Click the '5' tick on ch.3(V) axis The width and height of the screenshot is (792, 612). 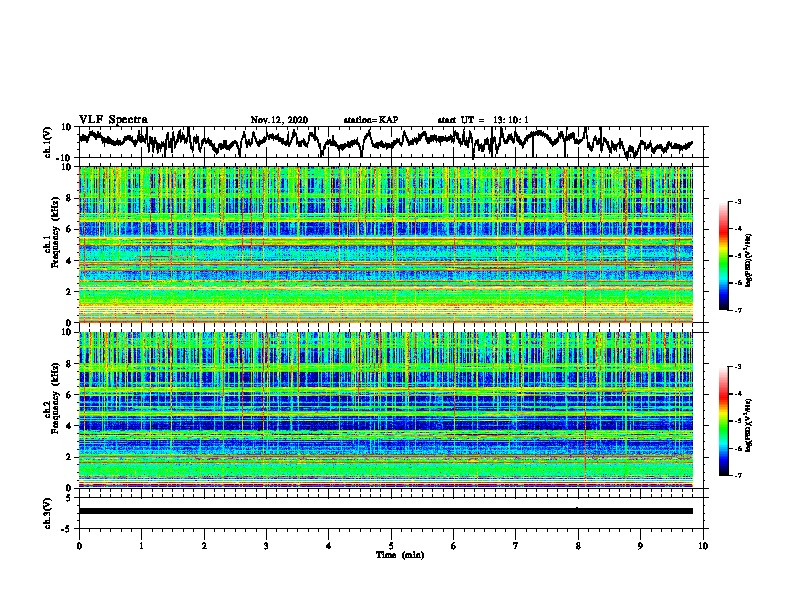[69, 498]
